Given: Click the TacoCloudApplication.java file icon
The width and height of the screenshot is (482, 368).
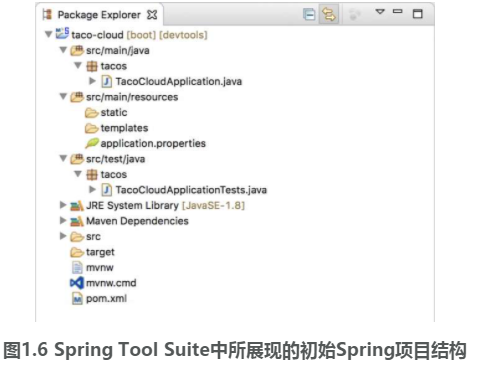Looking at the screenshot, I should 107,81.
